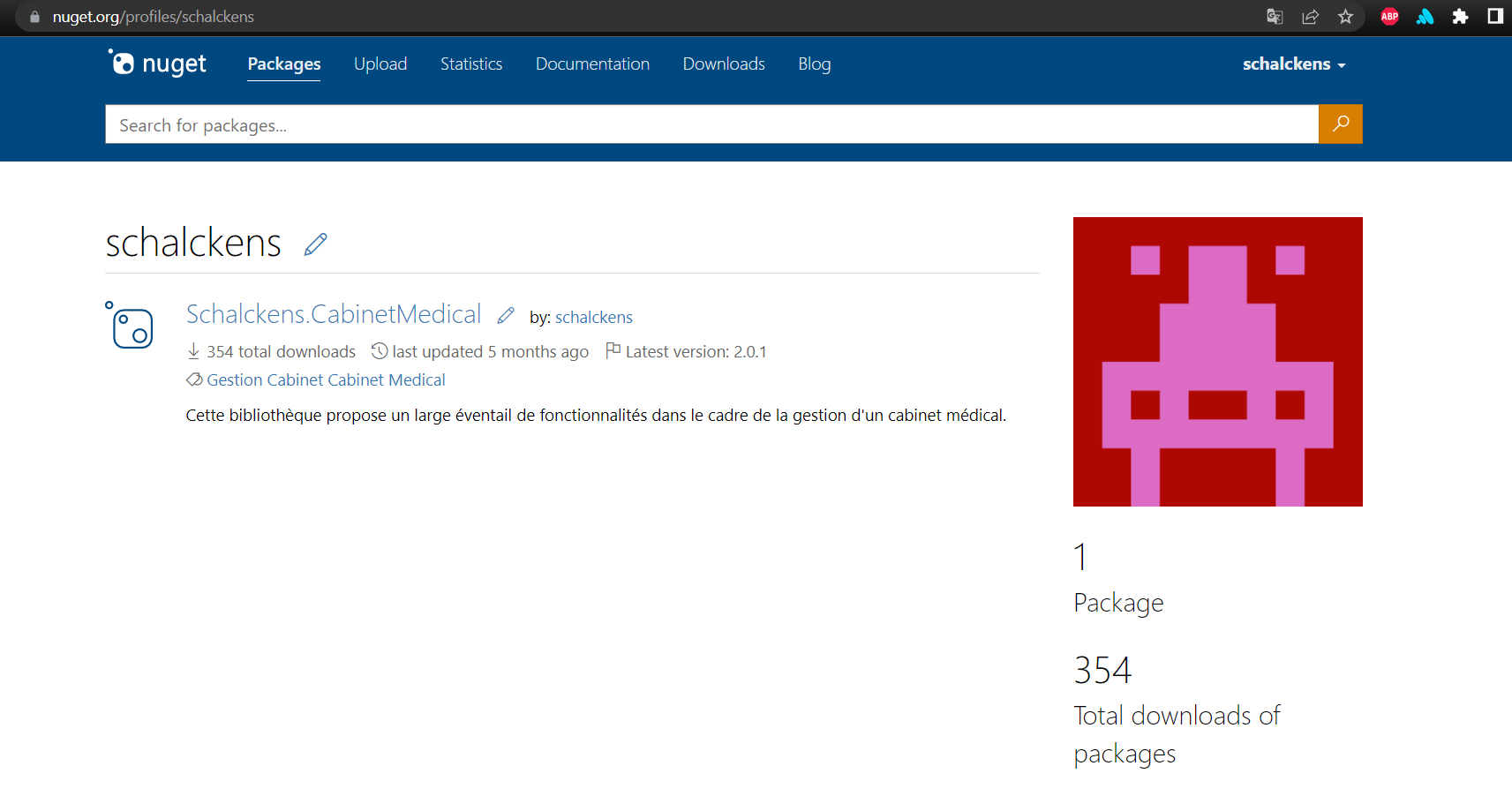Click pencil icon next to schalckens heading
This screenshot has width=1512, height=811.
click(x=315, y=244)
